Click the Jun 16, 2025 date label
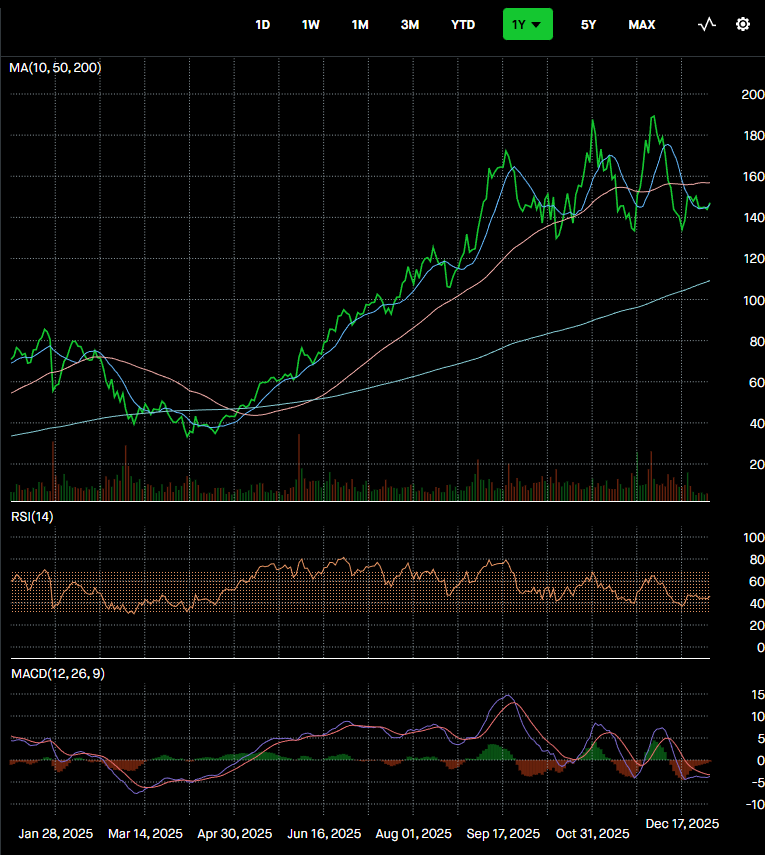The width and height of the screenshot is (765, 855). tap(324, 834)
